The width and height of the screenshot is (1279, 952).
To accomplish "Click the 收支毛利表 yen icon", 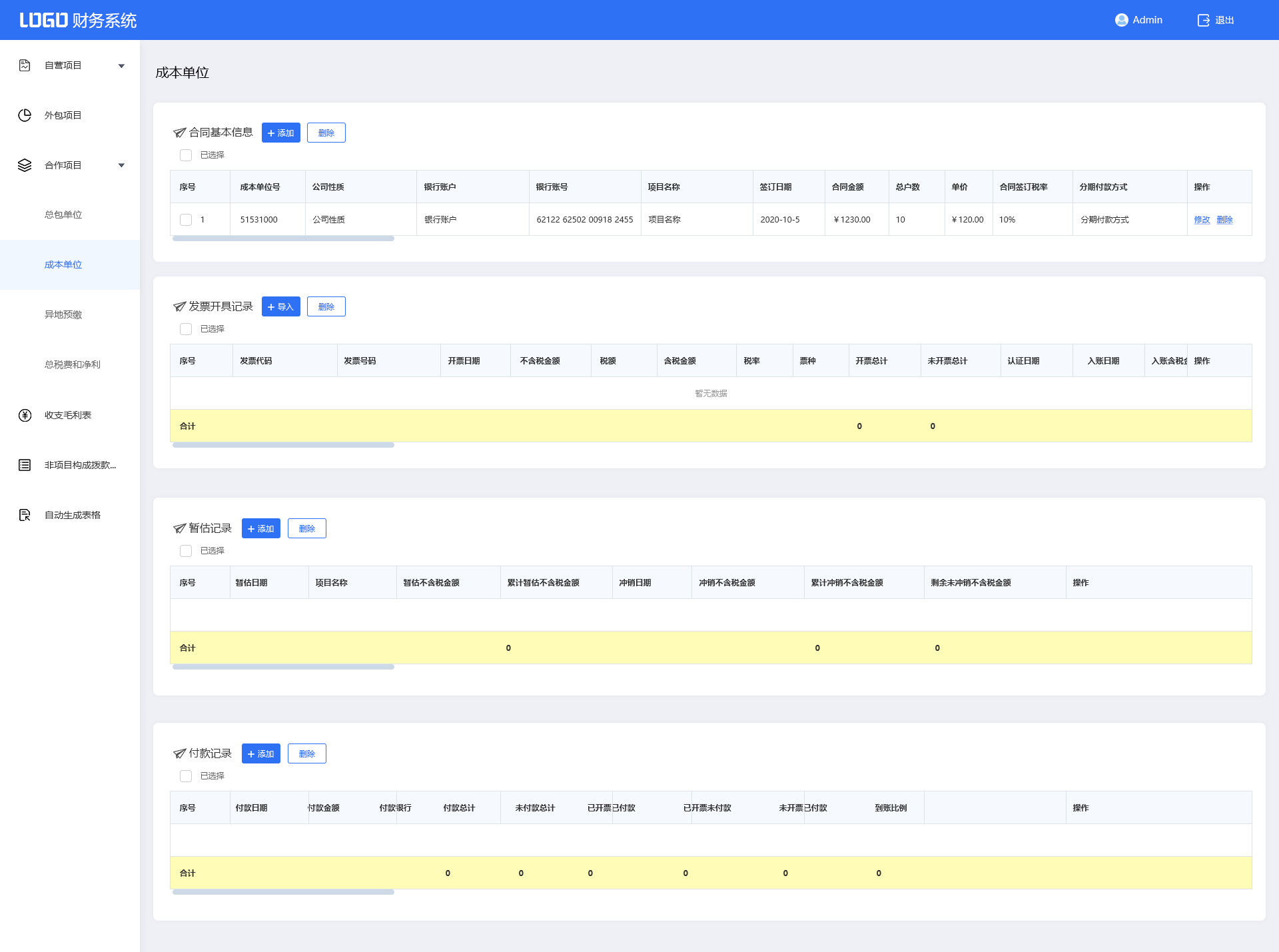I will [x=25, y=415].
